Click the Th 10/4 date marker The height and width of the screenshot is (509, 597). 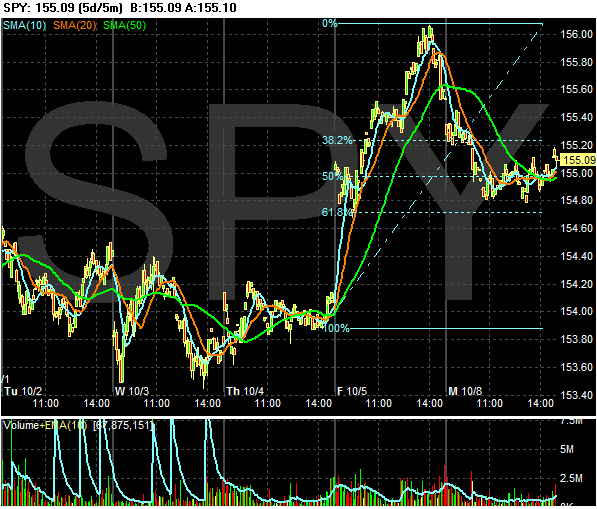[x=245, y=391]
